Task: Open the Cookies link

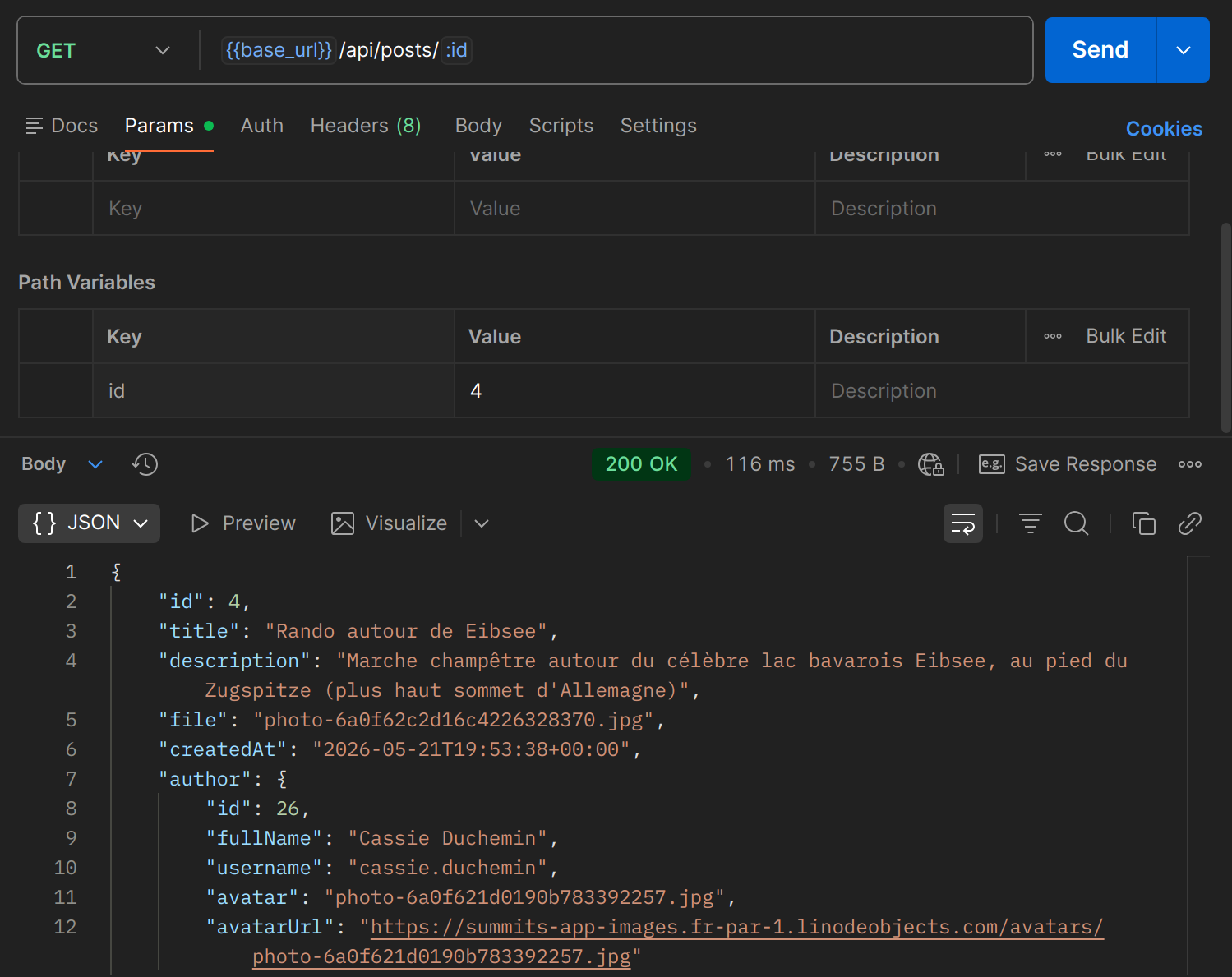Action: coord(1164,129)
